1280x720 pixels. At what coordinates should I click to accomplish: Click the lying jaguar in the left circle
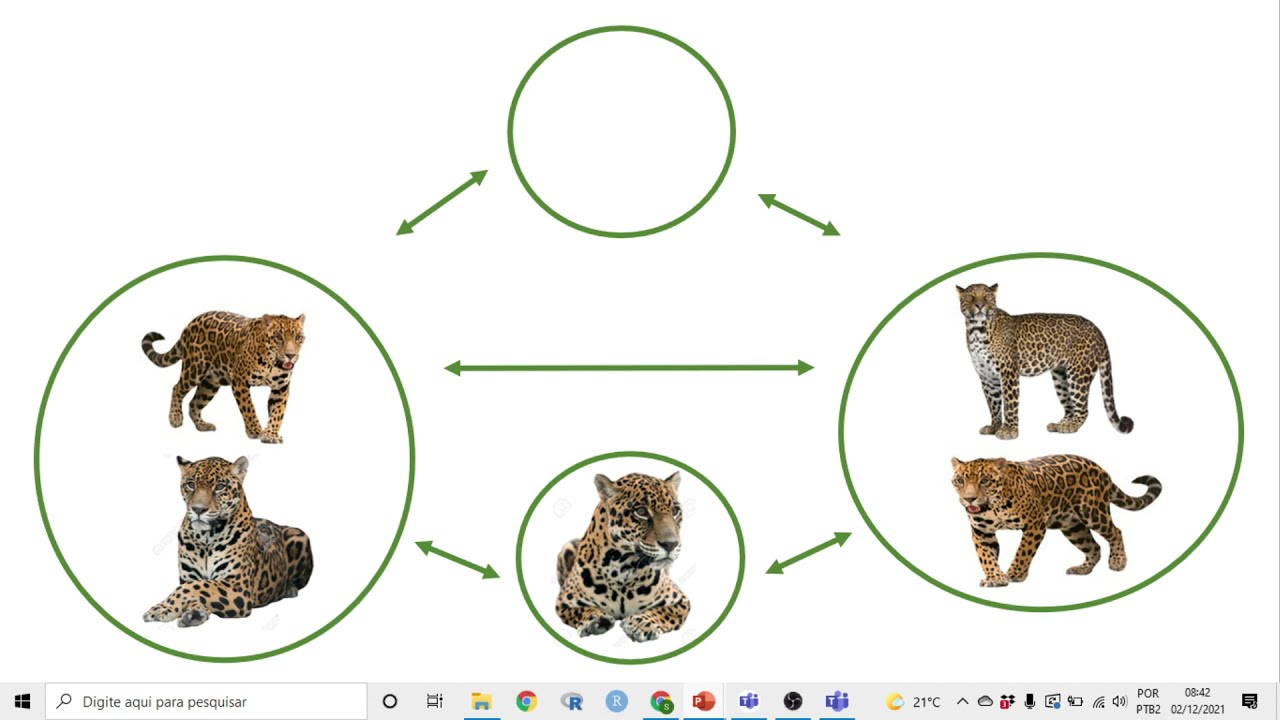click(x=227, y=541)
